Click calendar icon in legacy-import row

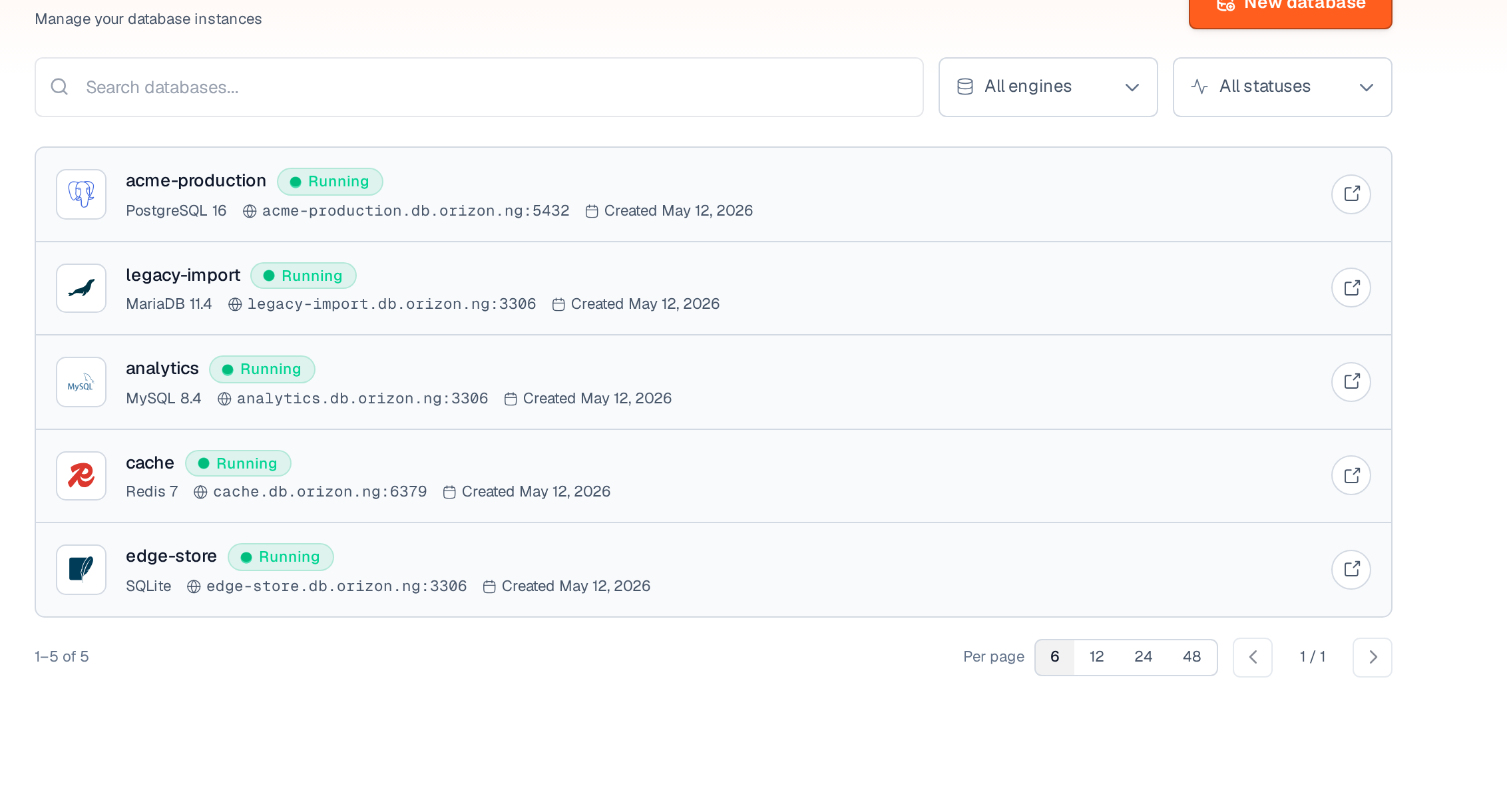pyautogui.click(x=558, y=304)
